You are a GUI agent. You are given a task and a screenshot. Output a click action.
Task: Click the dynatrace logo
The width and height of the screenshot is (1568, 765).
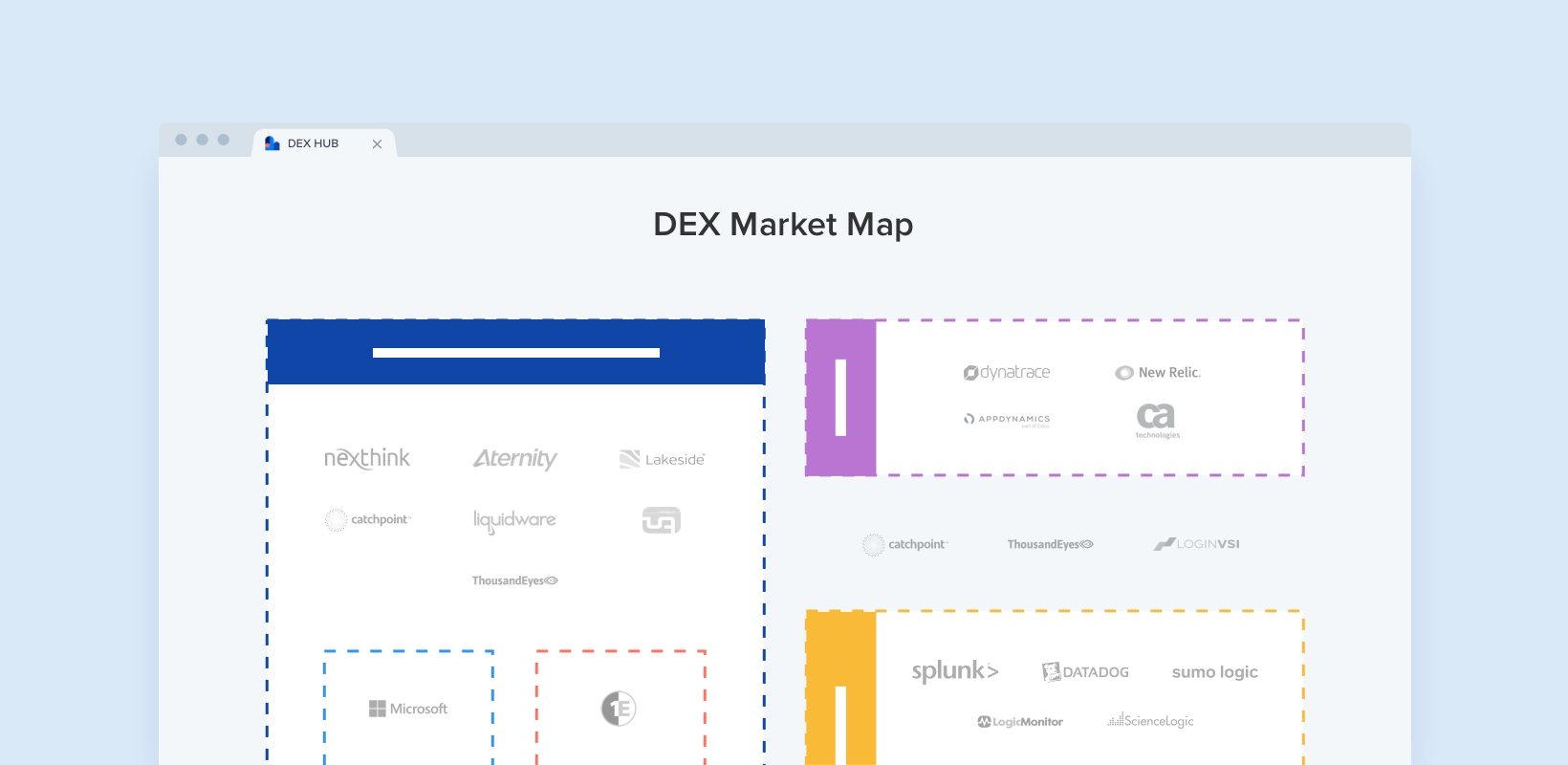pyautogui.click(x=1007, y=372)
